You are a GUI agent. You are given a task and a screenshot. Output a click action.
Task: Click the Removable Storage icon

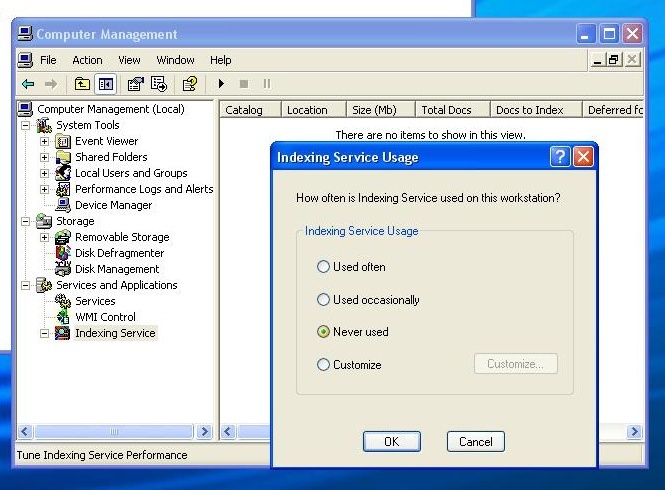(63, 237)
